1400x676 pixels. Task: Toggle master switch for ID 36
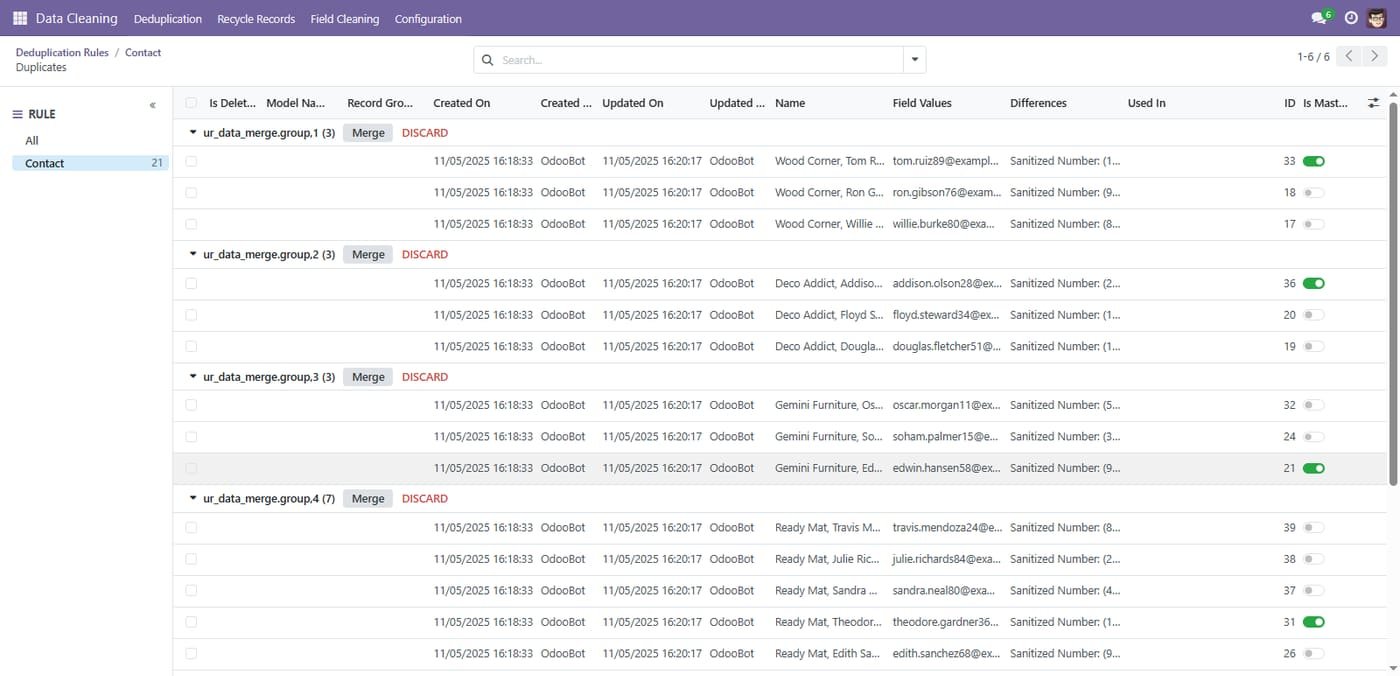1314,283
